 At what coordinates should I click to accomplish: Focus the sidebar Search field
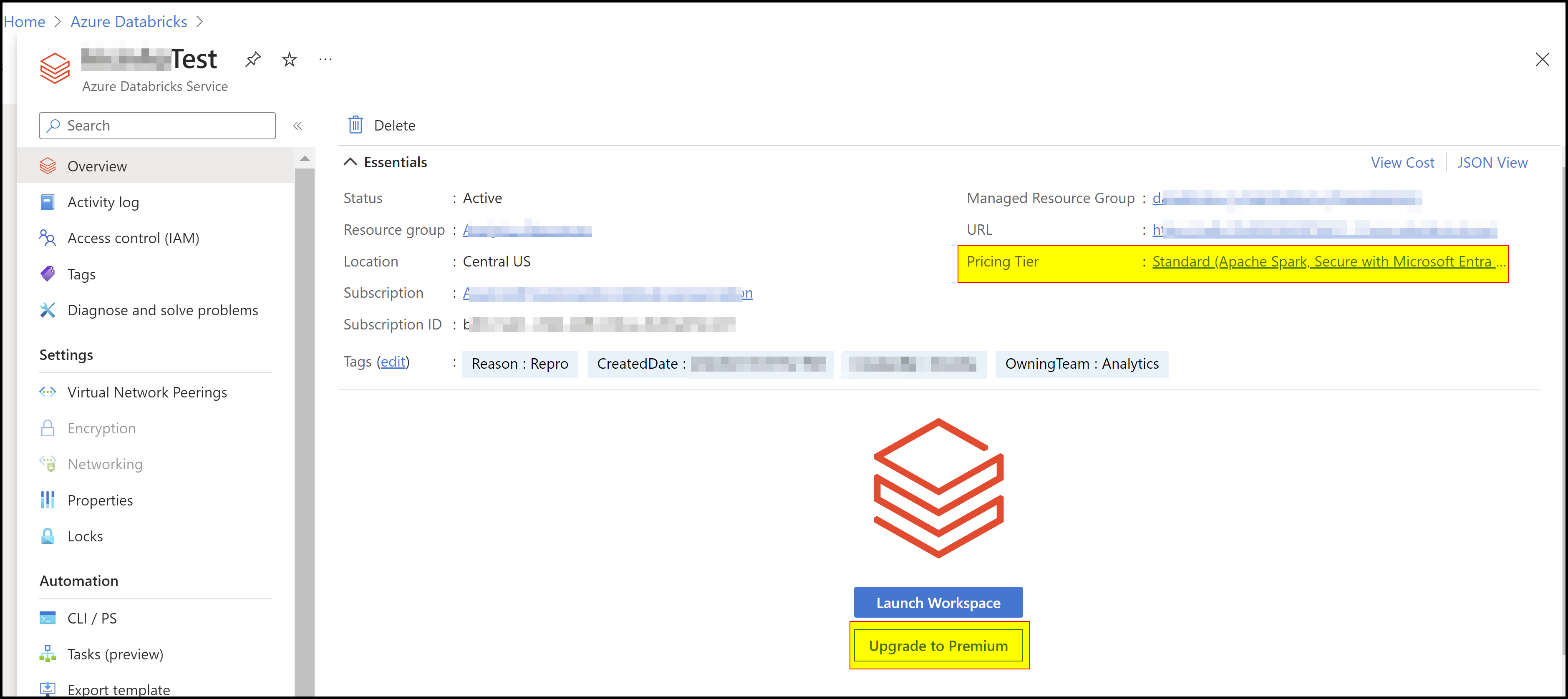(157, 125)
